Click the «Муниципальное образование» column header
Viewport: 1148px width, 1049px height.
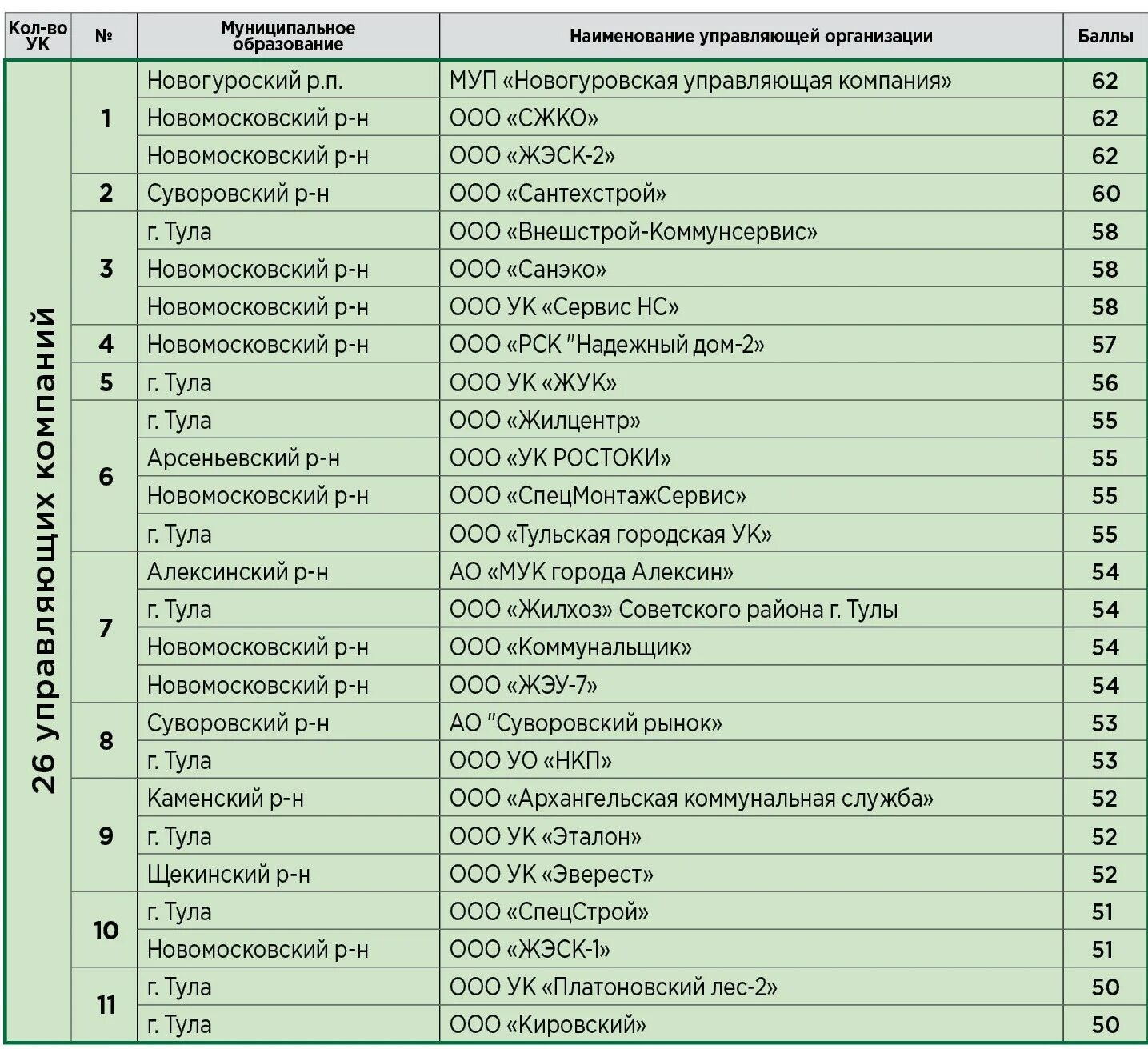click(288, 36)
